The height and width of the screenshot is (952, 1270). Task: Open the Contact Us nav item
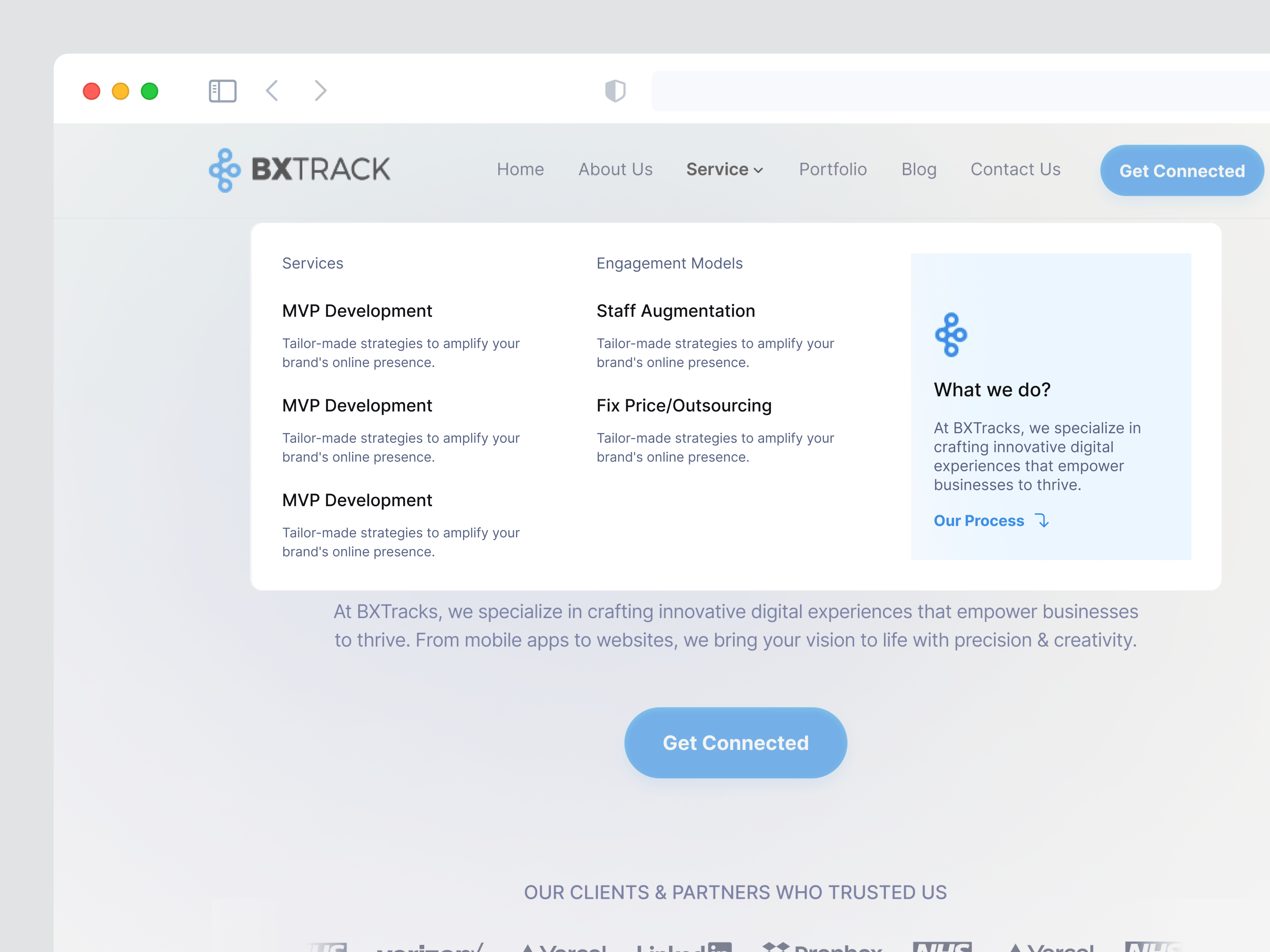coord(1015,169)
